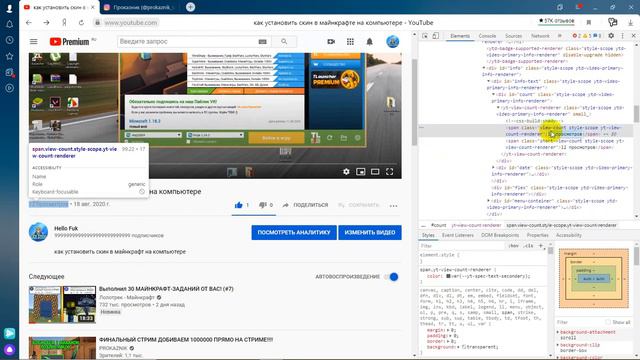
Task: Click ПОДЕЛИТЬСЯ share button
Action: click(x=306, y=205)
